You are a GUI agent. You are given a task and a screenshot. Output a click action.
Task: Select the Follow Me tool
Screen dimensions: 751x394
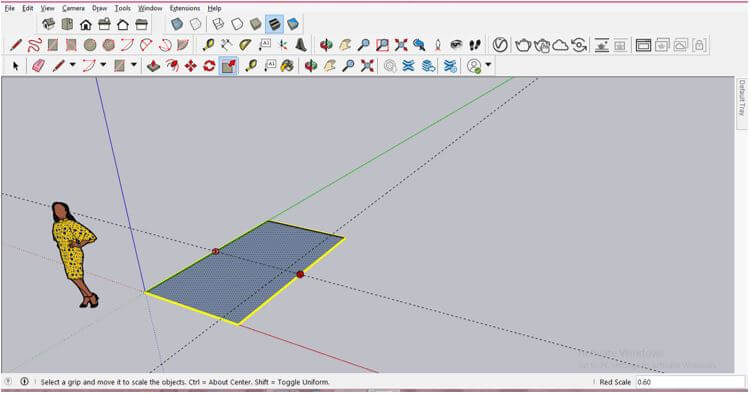[172, 66]
